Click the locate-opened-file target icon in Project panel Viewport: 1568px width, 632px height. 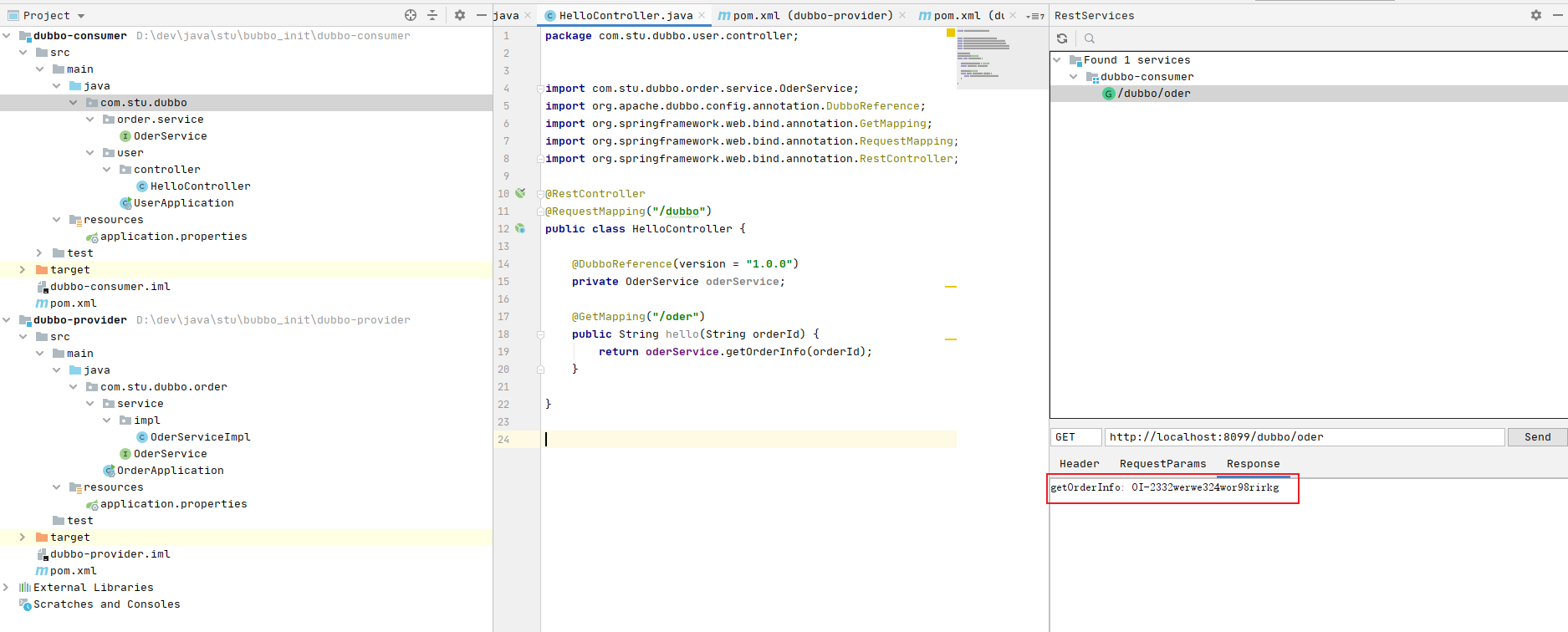tap(411, 15)
